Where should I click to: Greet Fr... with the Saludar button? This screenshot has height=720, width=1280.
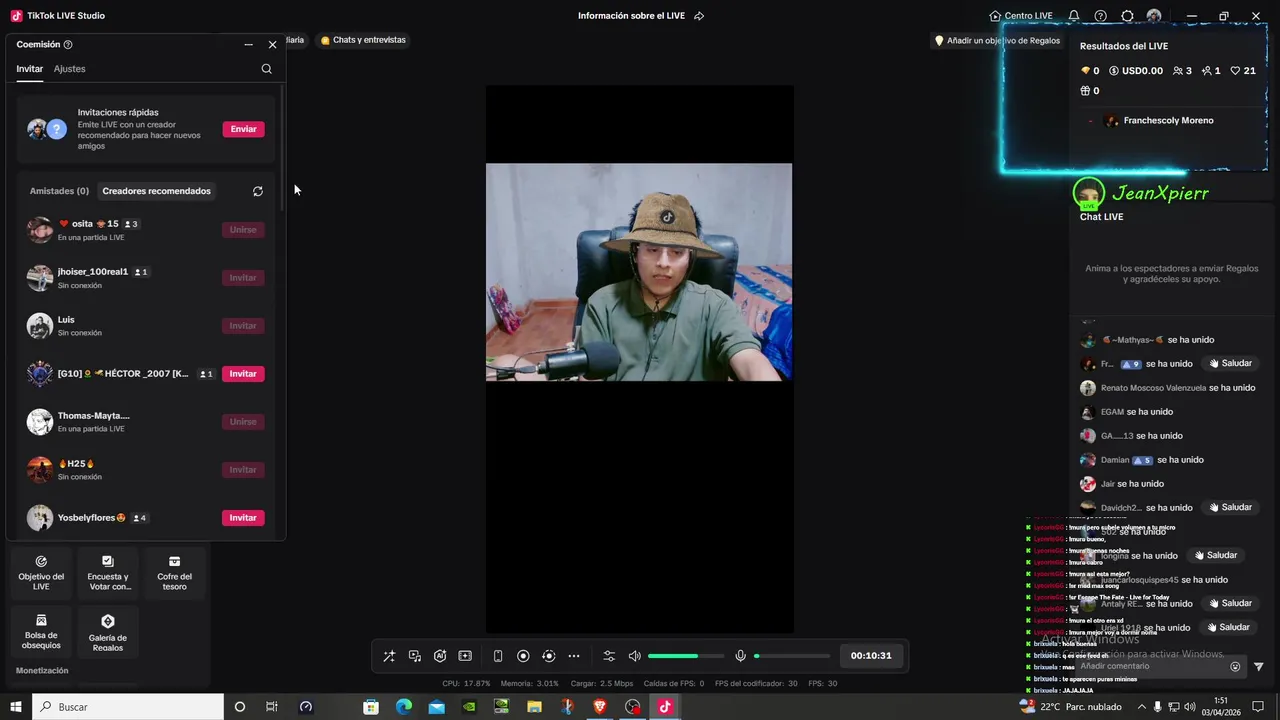(x=1230, y=364)
